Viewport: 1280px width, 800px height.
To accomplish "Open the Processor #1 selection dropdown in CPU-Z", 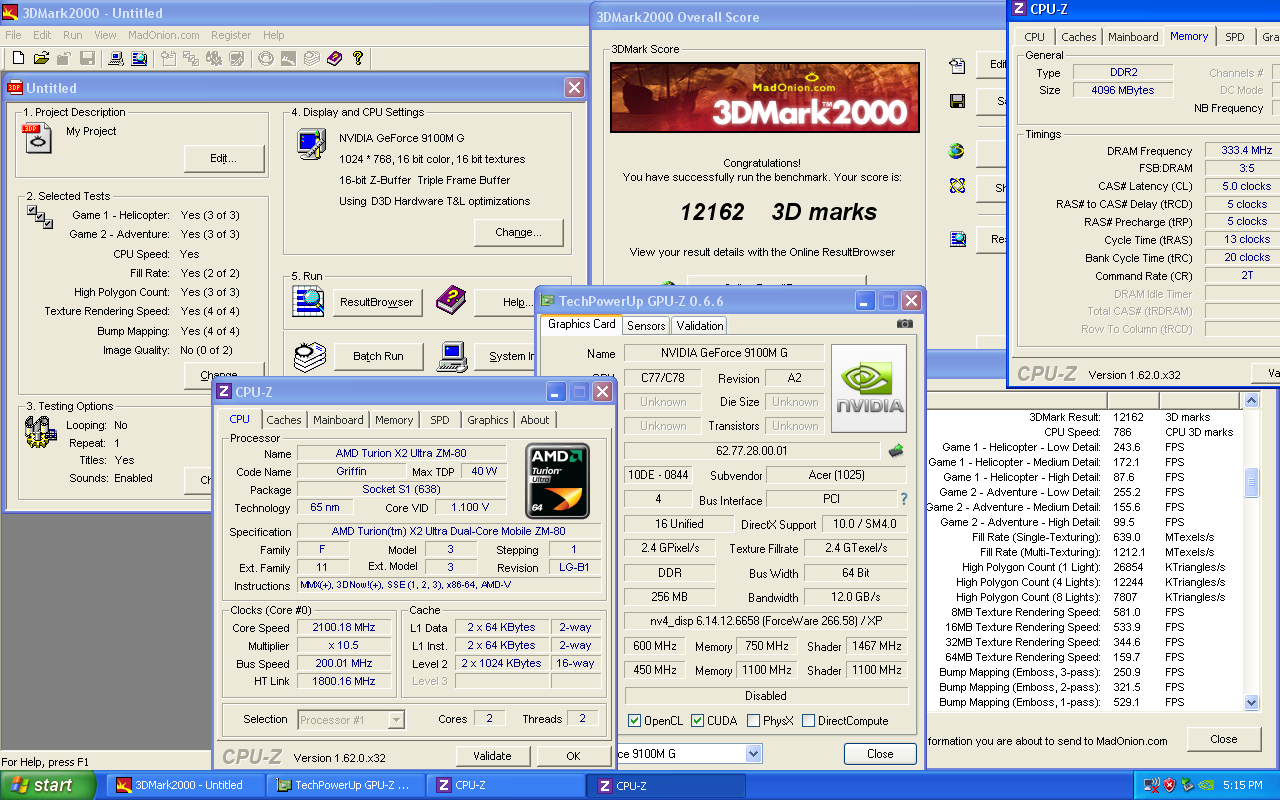I will (x=396, y=719).
